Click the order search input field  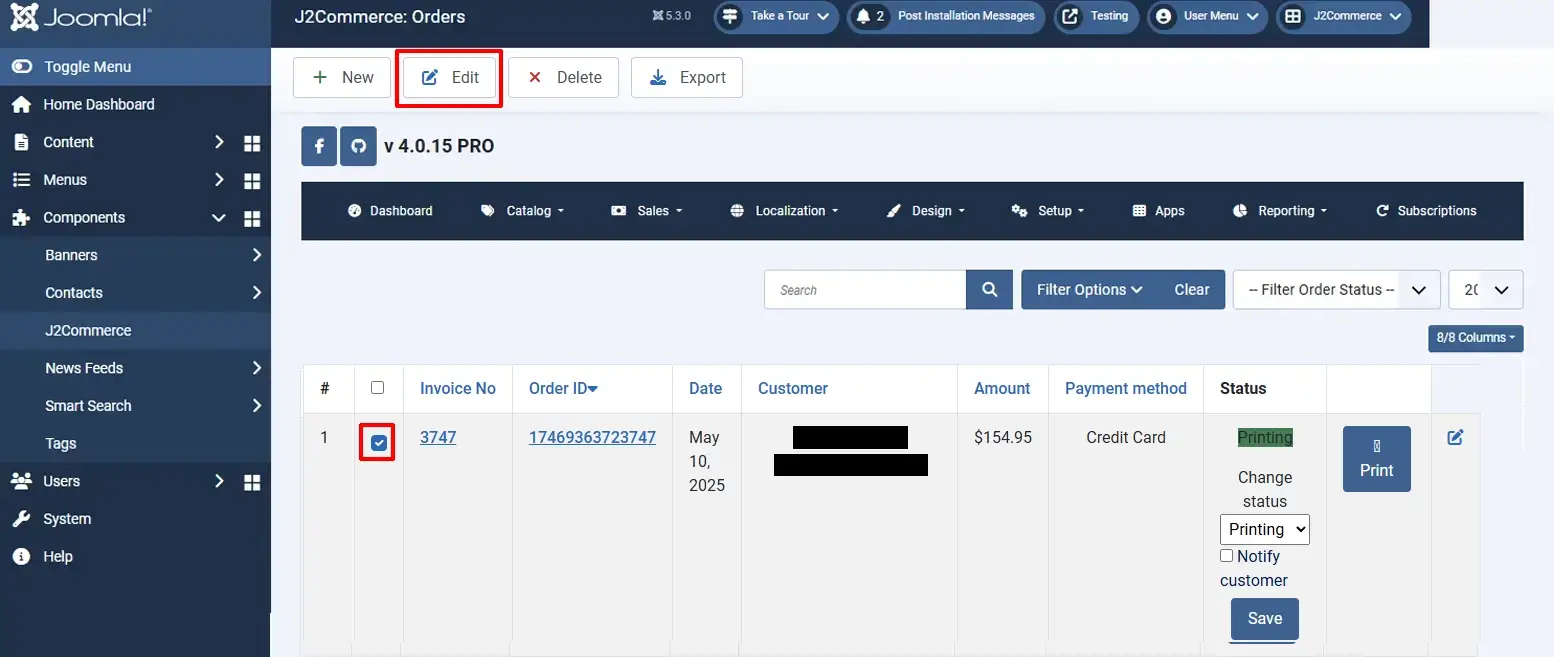865,290
